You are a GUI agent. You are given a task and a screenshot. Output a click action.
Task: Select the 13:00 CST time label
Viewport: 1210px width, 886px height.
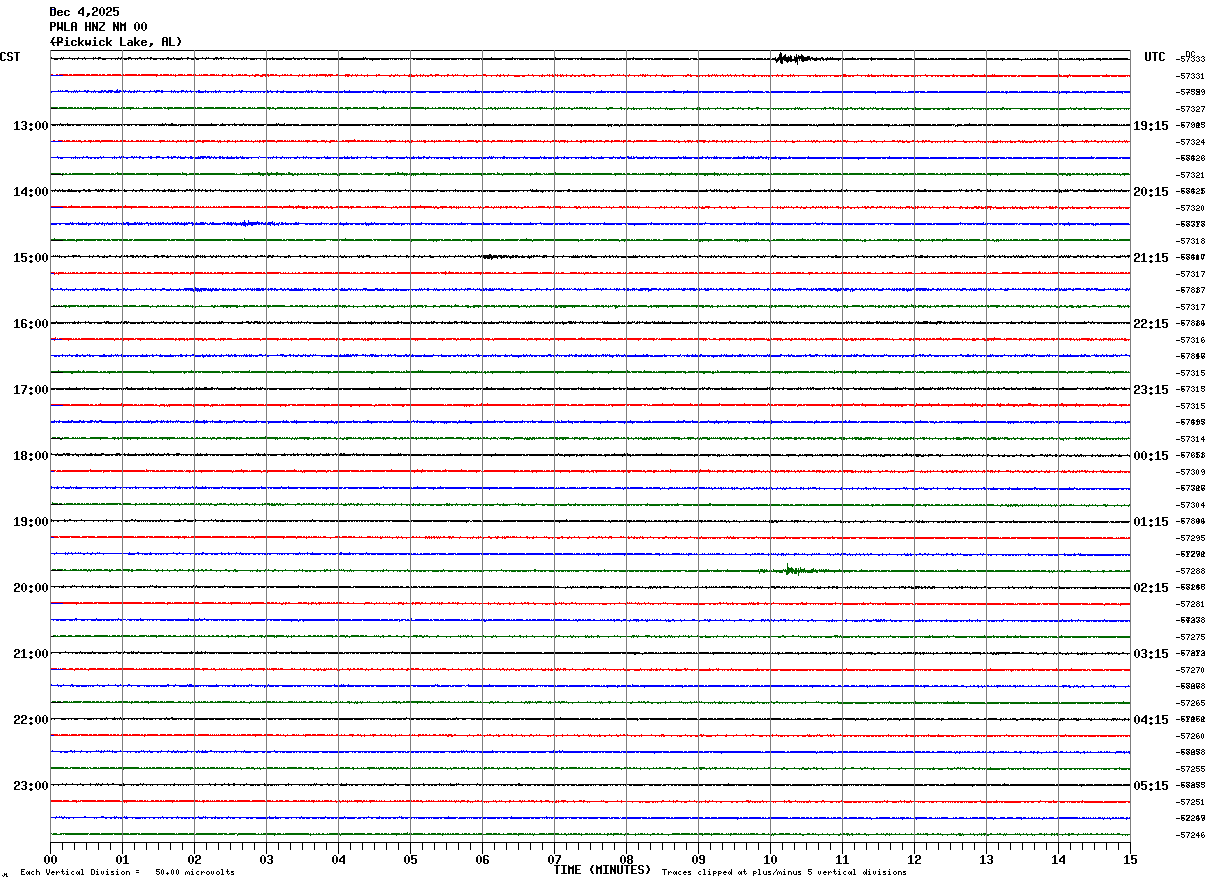(30, 126)
